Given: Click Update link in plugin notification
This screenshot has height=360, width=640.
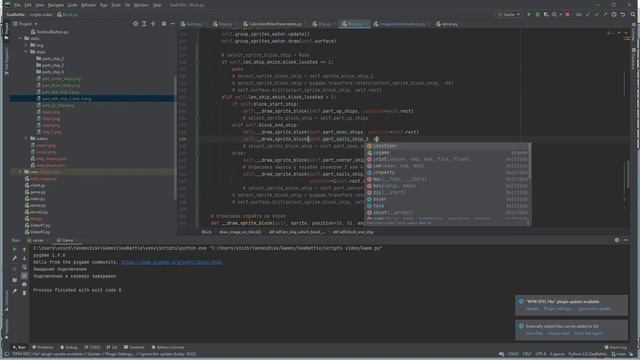Looking at the screenshot, I should pyautogui.click(x=532, y=309).
